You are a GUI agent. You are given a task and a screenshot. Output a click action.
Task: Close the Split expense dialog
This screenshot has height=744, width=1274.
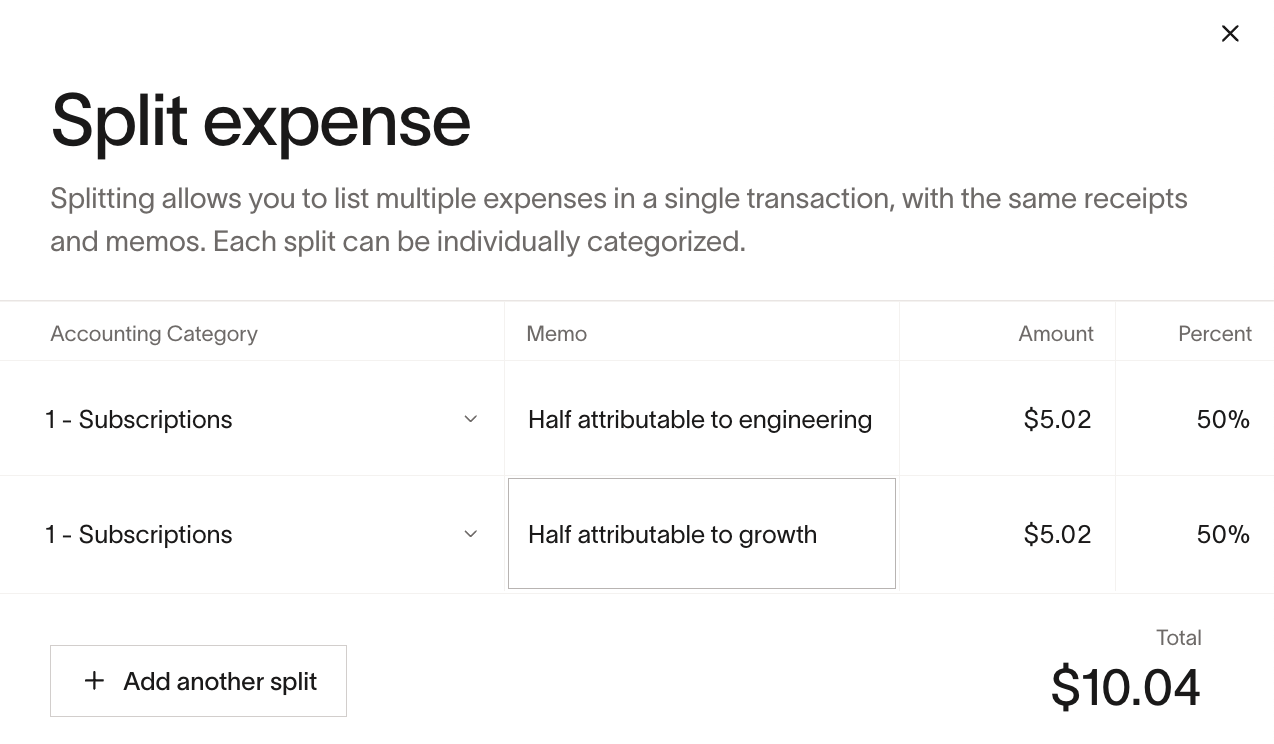coord(1230,34)
